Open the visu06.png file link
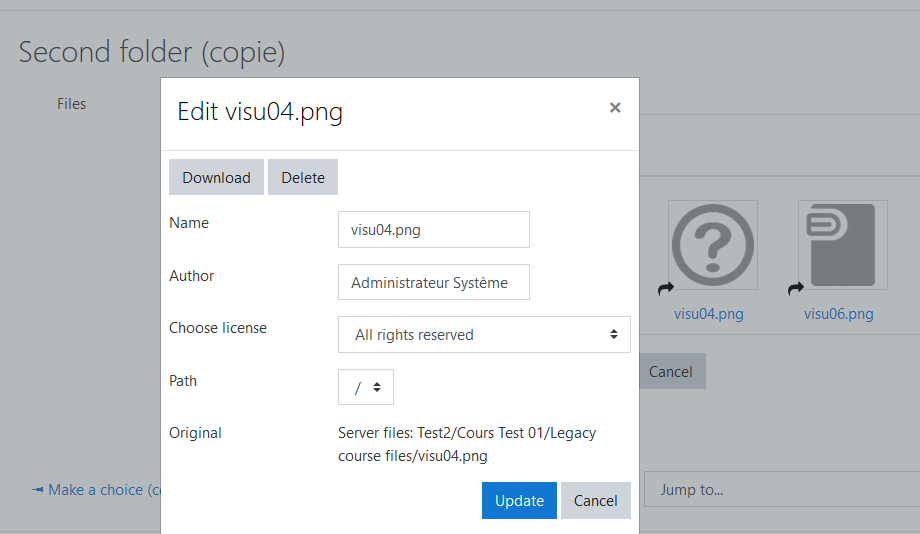 [838, 314]
